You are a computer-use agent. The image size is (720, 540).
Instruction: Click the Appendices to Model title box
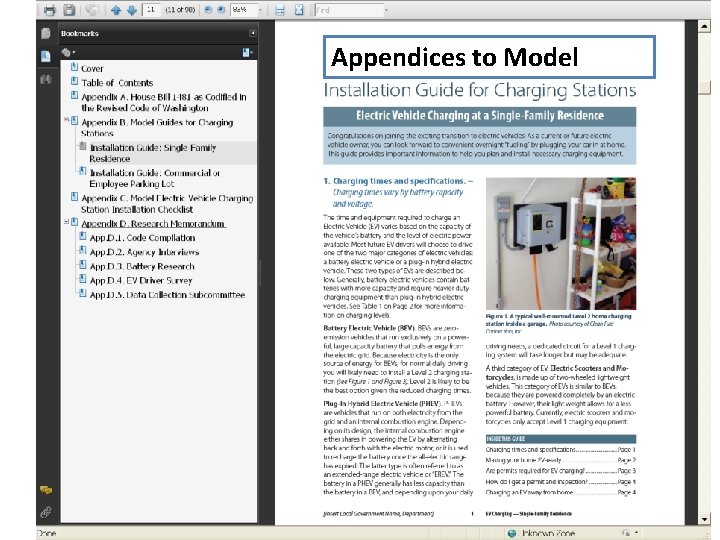pyautogui.click(x=489, y=57)
